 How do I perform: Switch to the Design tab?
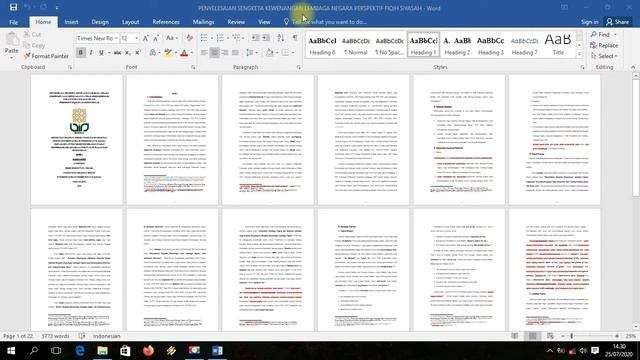pos(100,22)
